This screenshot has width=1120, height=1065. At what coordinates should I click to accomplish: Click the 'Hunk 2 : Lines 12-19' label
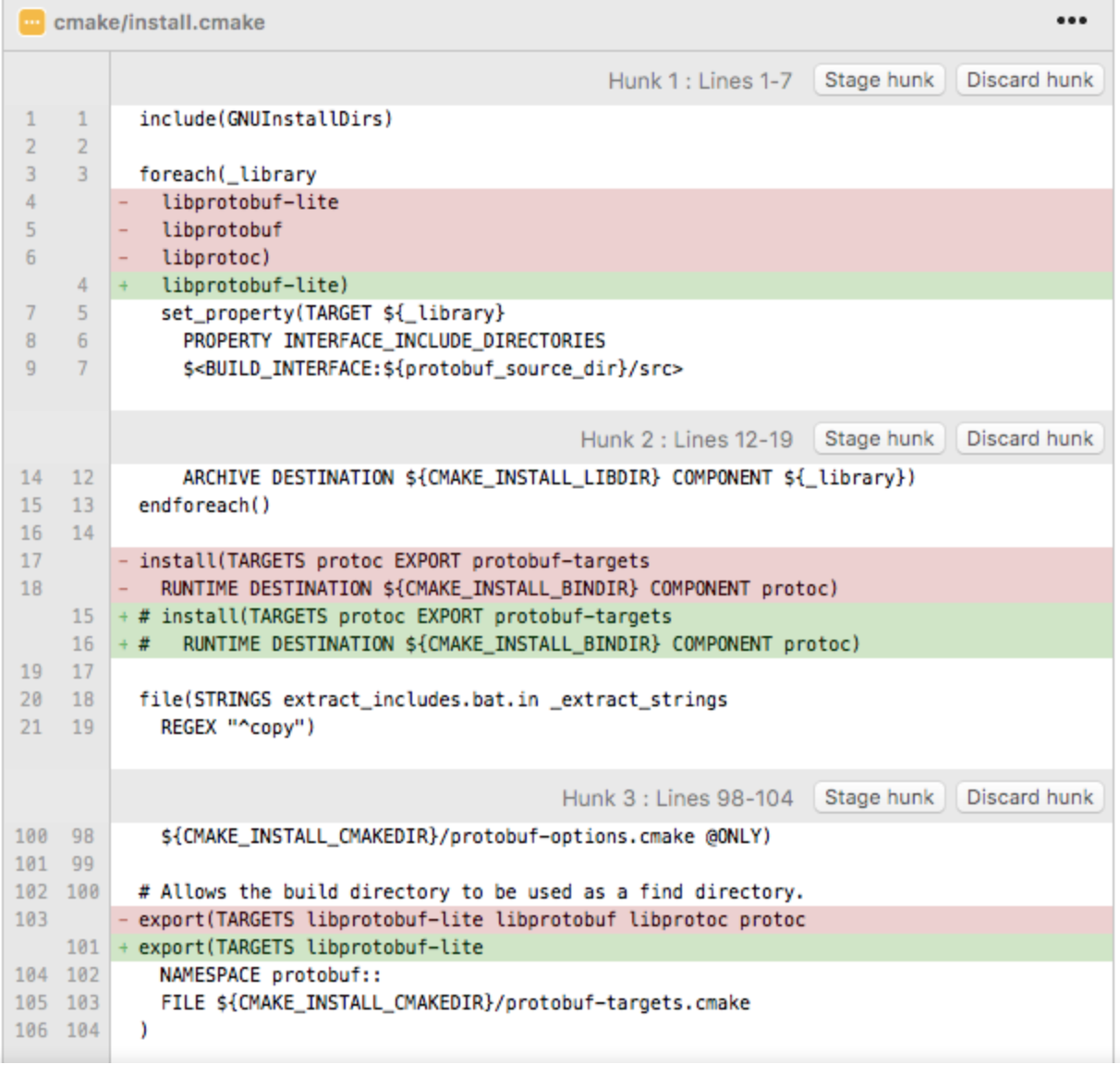point(687,440)
